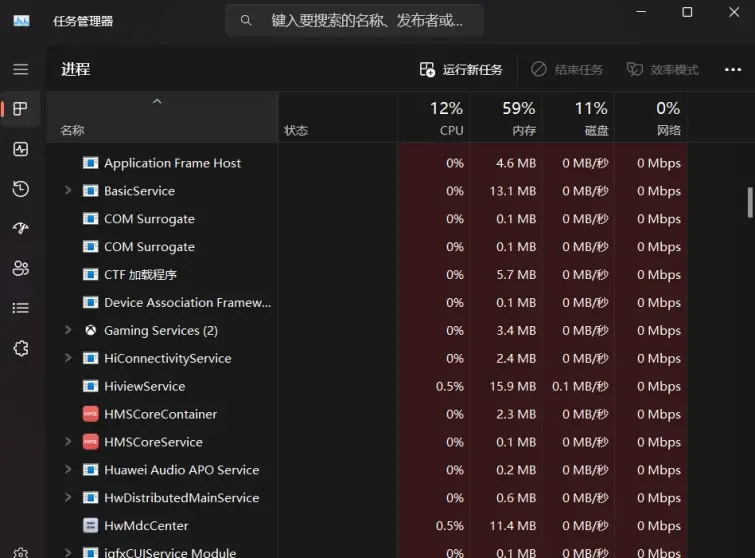The height and width of the screenshot is (558, 755).
Task: Click the CTF 加载程序 process icon
Action: point(90,274)
